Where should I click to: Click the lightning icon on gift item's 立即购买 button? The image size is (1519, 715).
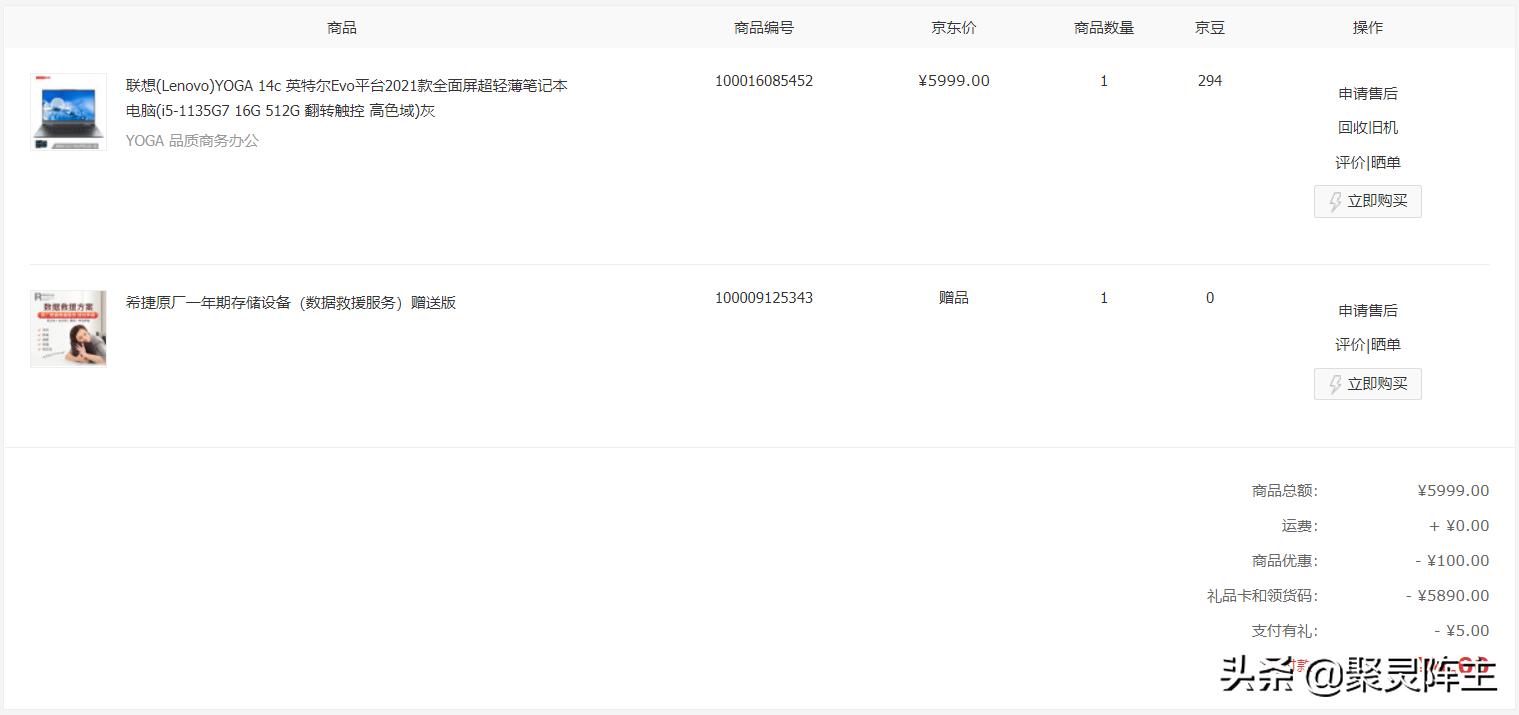1336,384
